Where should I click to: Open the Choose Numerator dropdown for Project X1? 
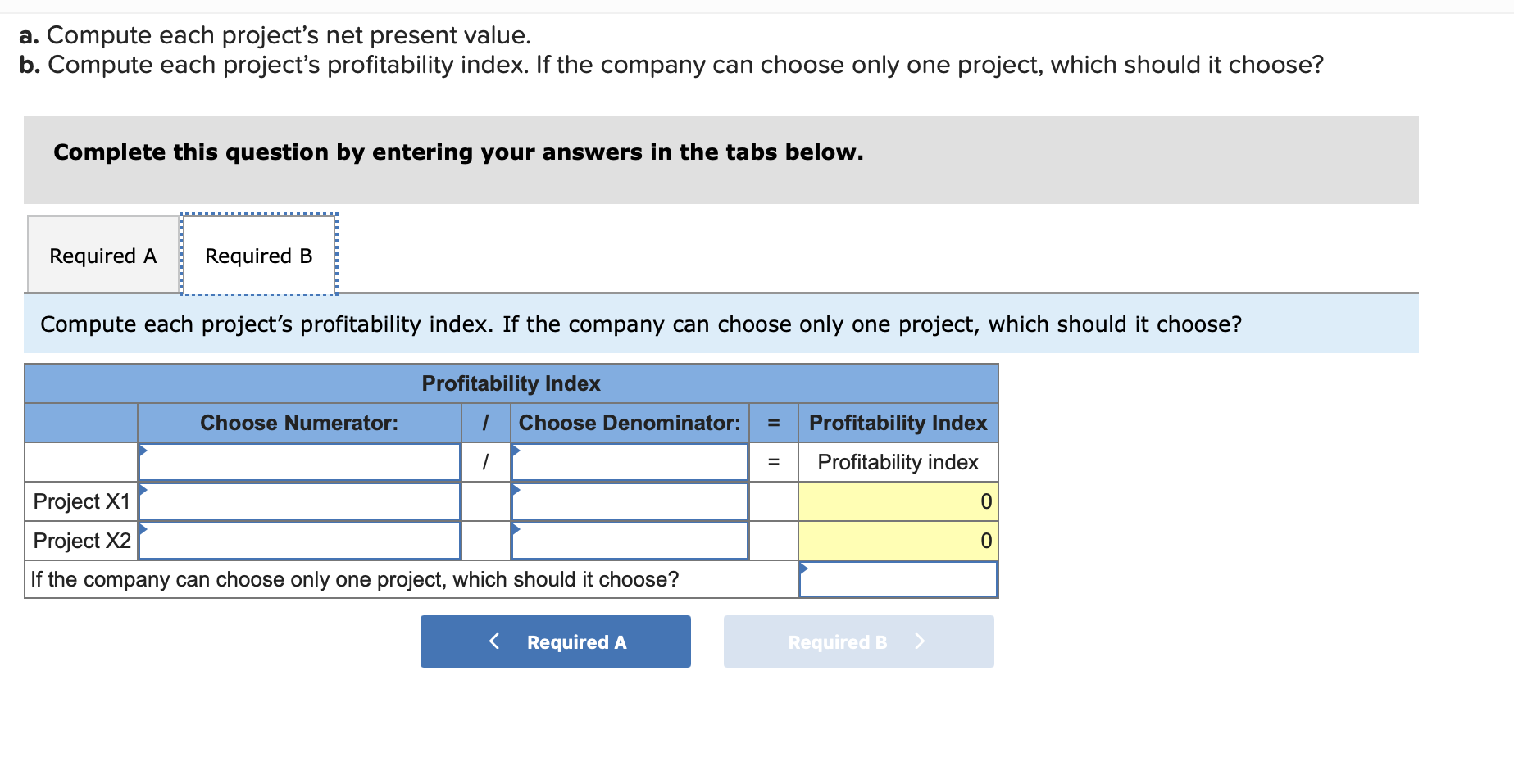click(x=299, y=501)
